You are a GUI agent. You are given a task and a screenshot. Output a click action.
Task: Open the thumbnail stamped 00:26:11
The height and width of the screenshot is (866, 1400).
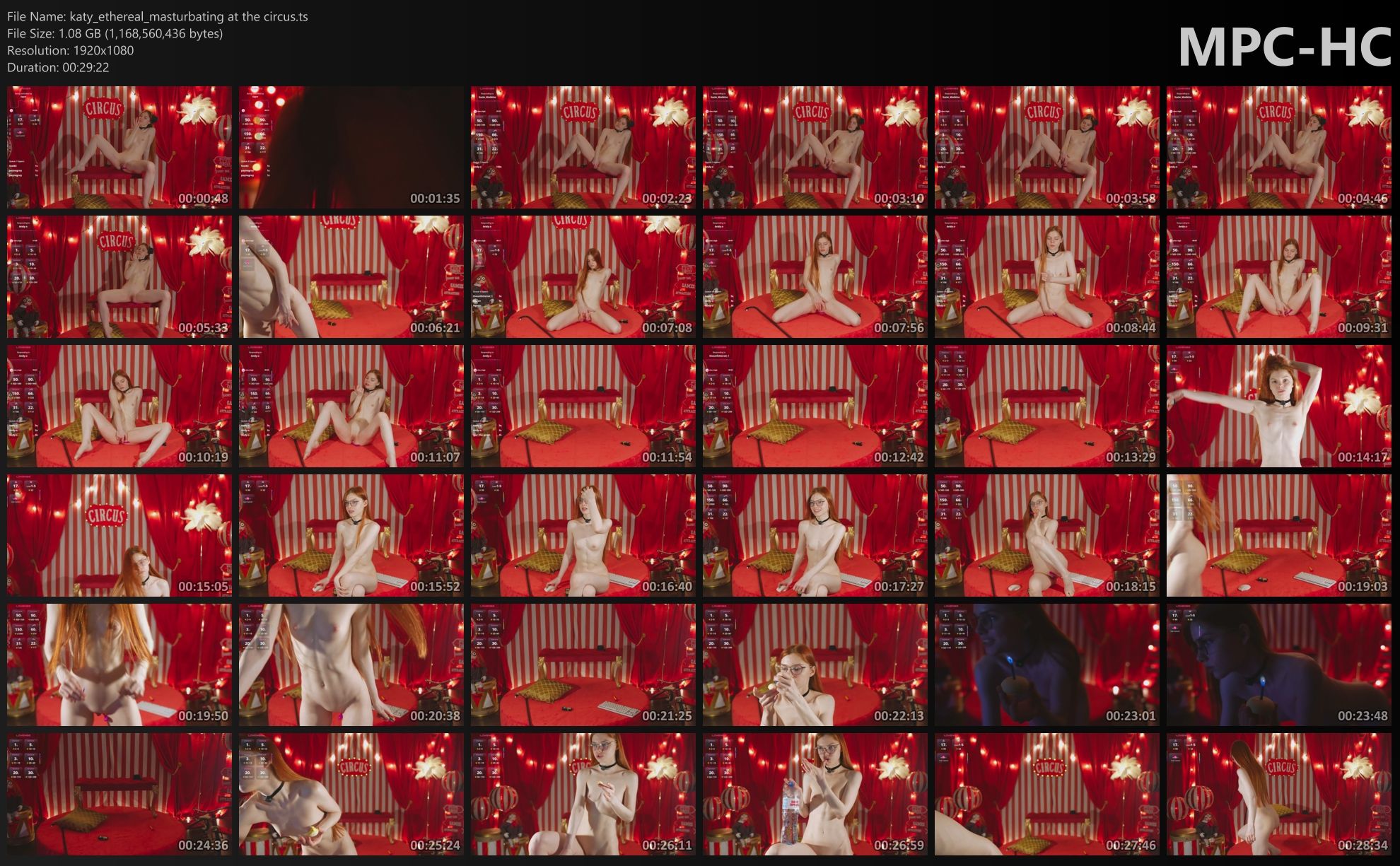click(x=583, y=795)
